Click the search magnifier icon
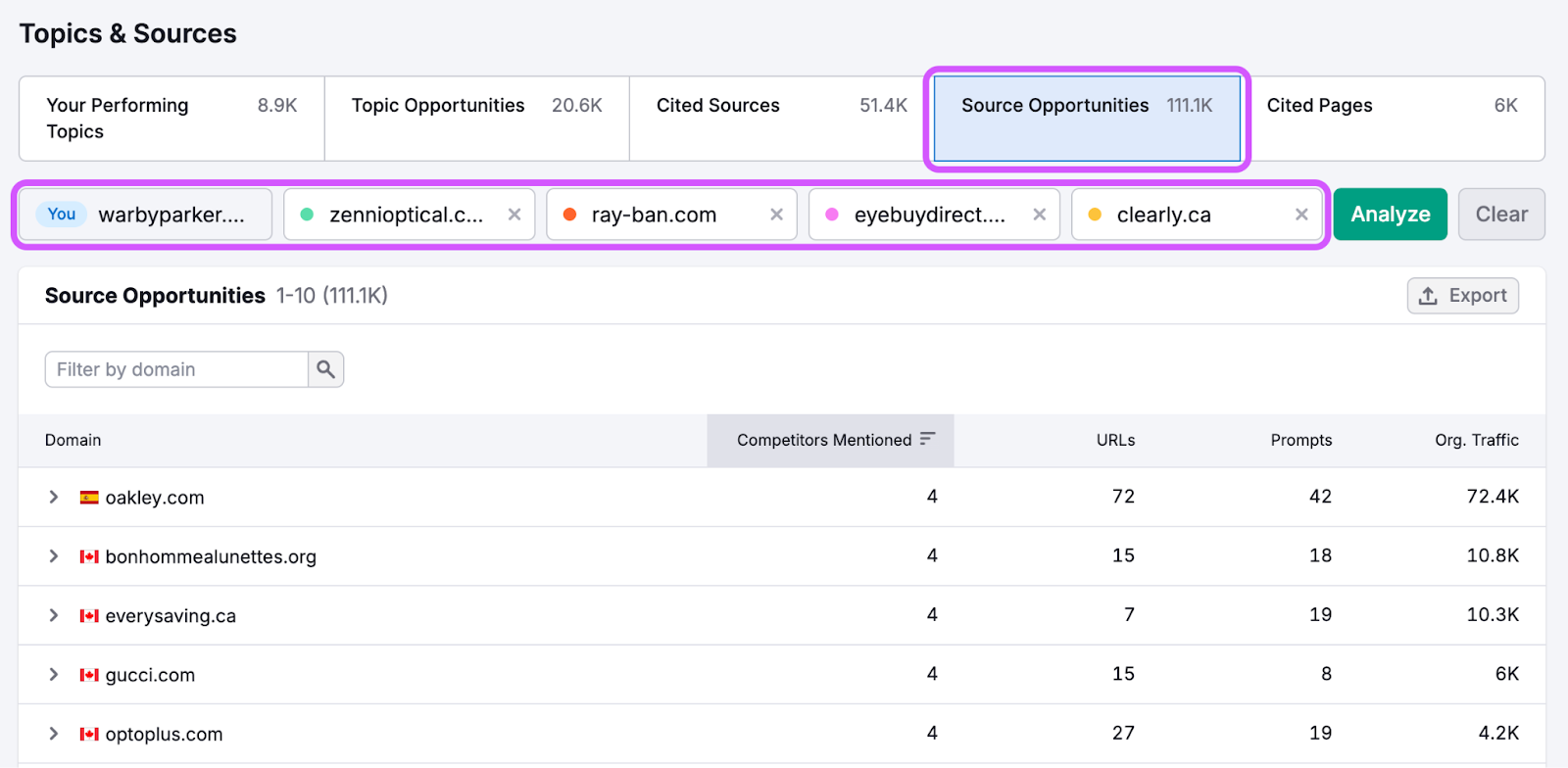The image size is (1568, 768). (x=325, y=369)
